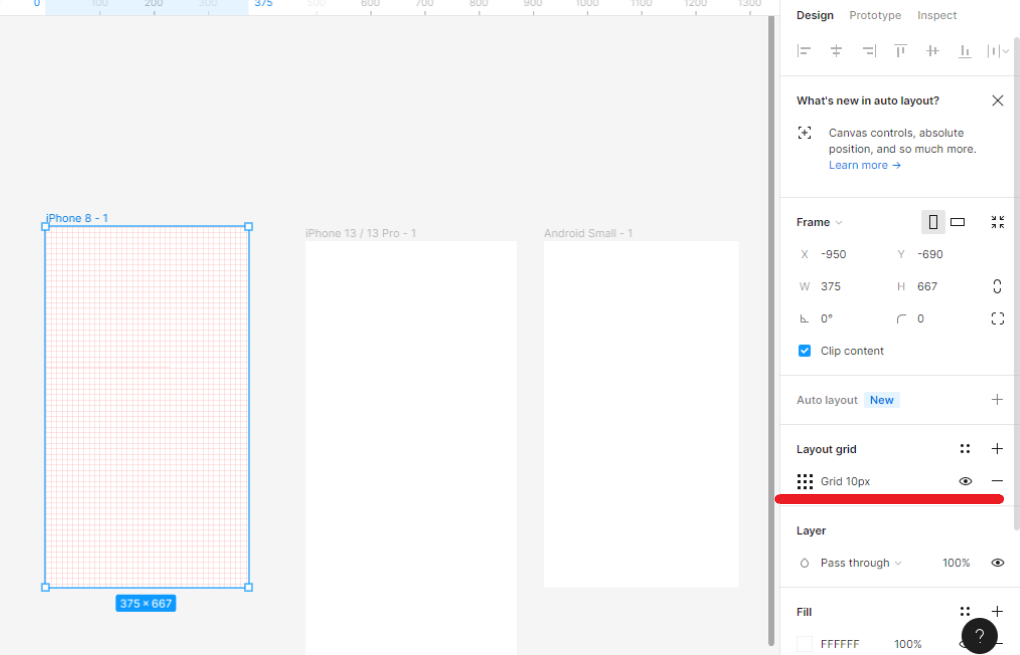Expand the tidy up distribute dropdown

coord(998,51)
